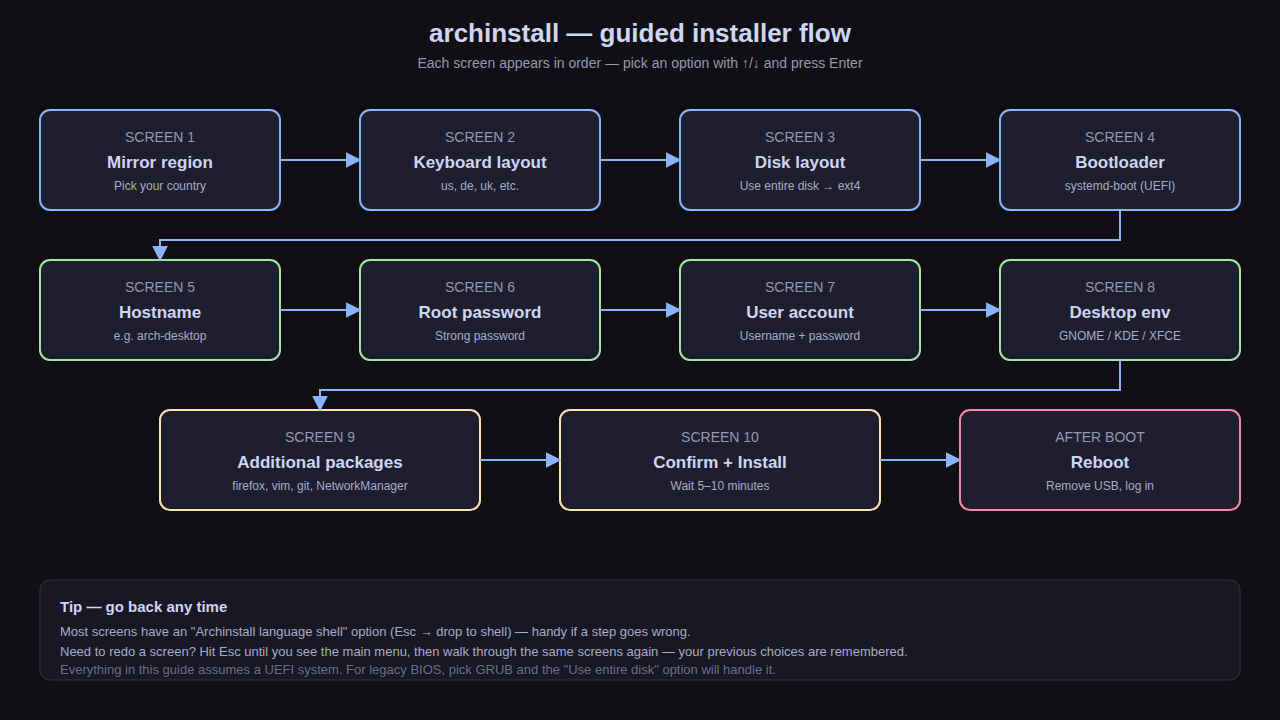Select the Reboot after-boot box
This screenshot has height=720, width=1280.
pos(1100,460)
